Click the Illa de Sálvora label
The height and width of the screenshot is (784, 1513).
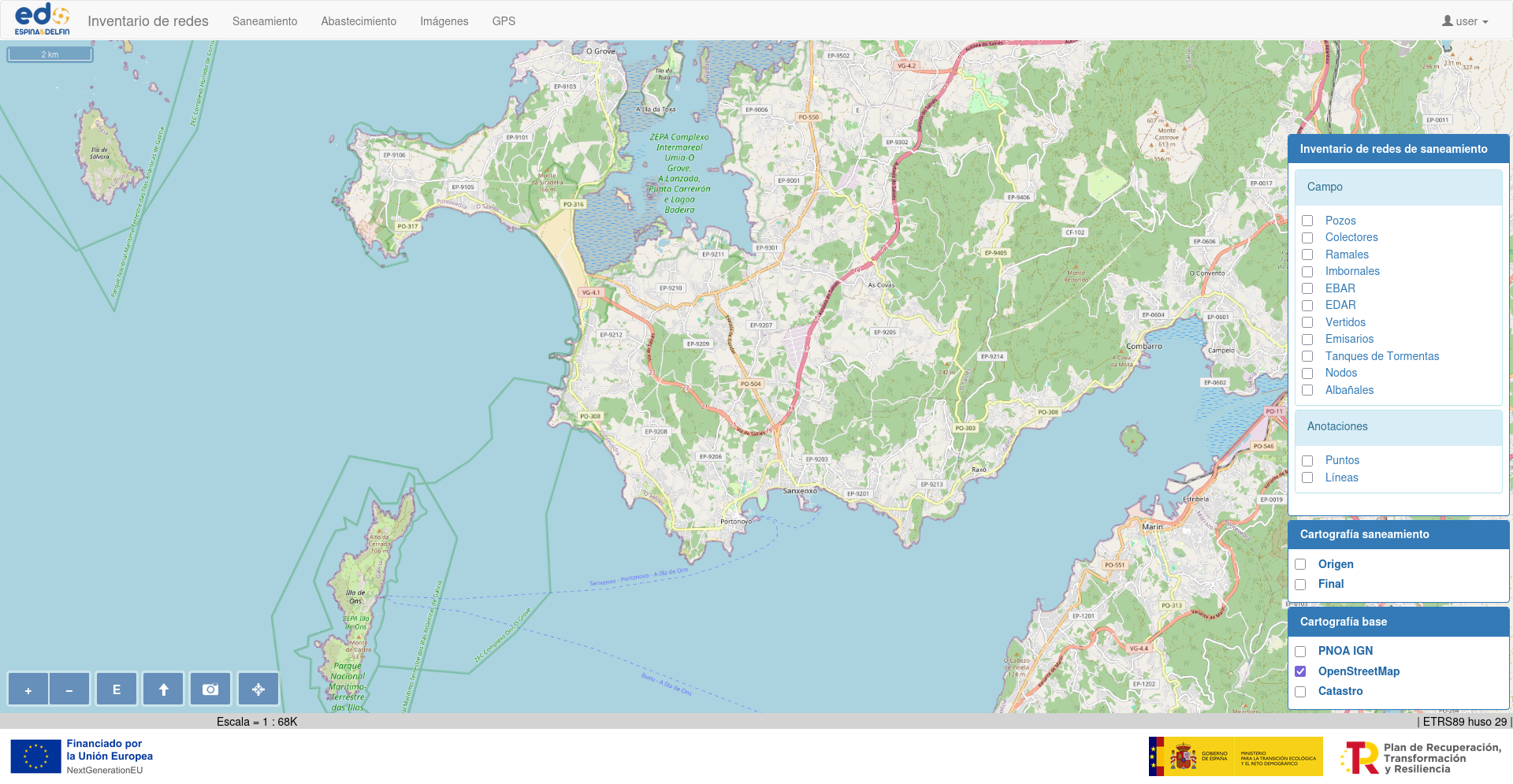click(x=99, y=153)
